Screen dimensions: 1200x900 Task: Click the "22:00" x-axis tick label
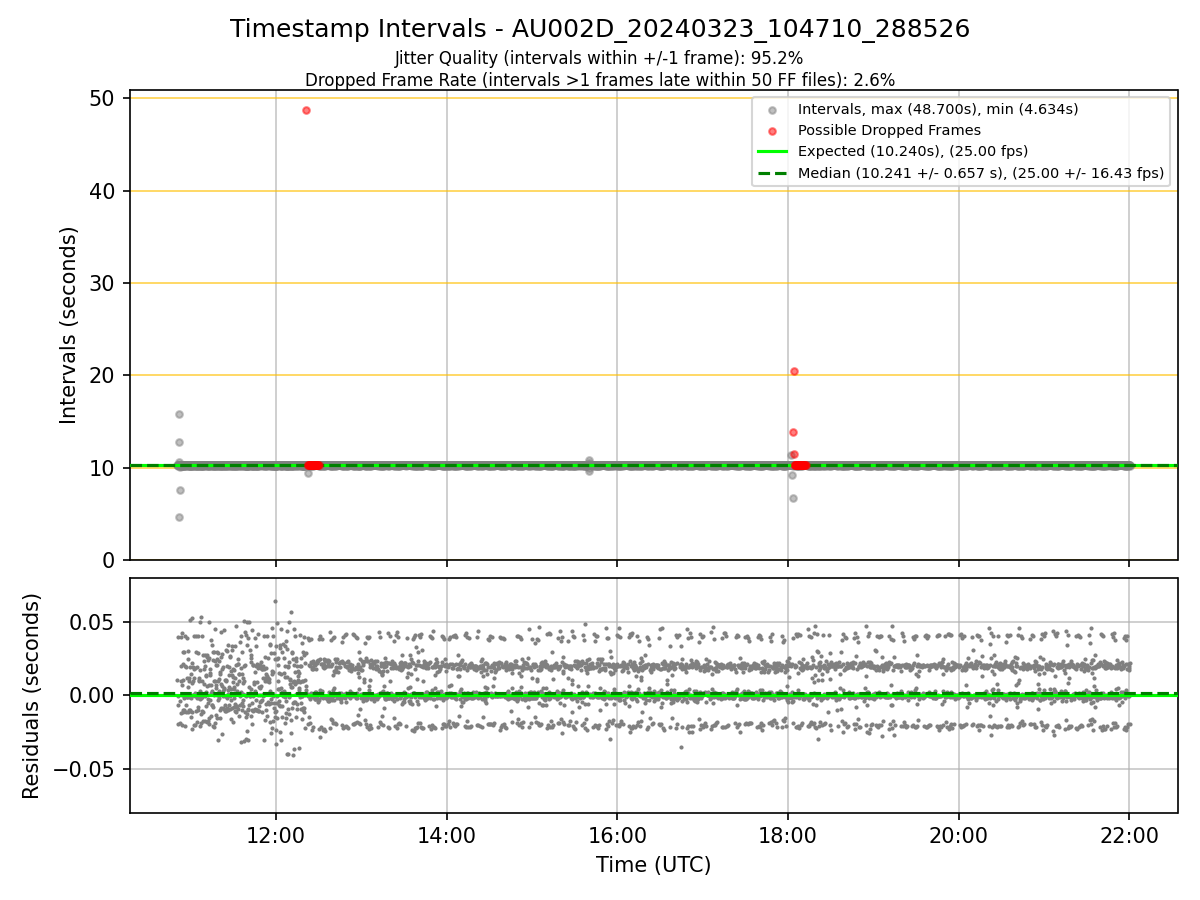click(1129, 834)
